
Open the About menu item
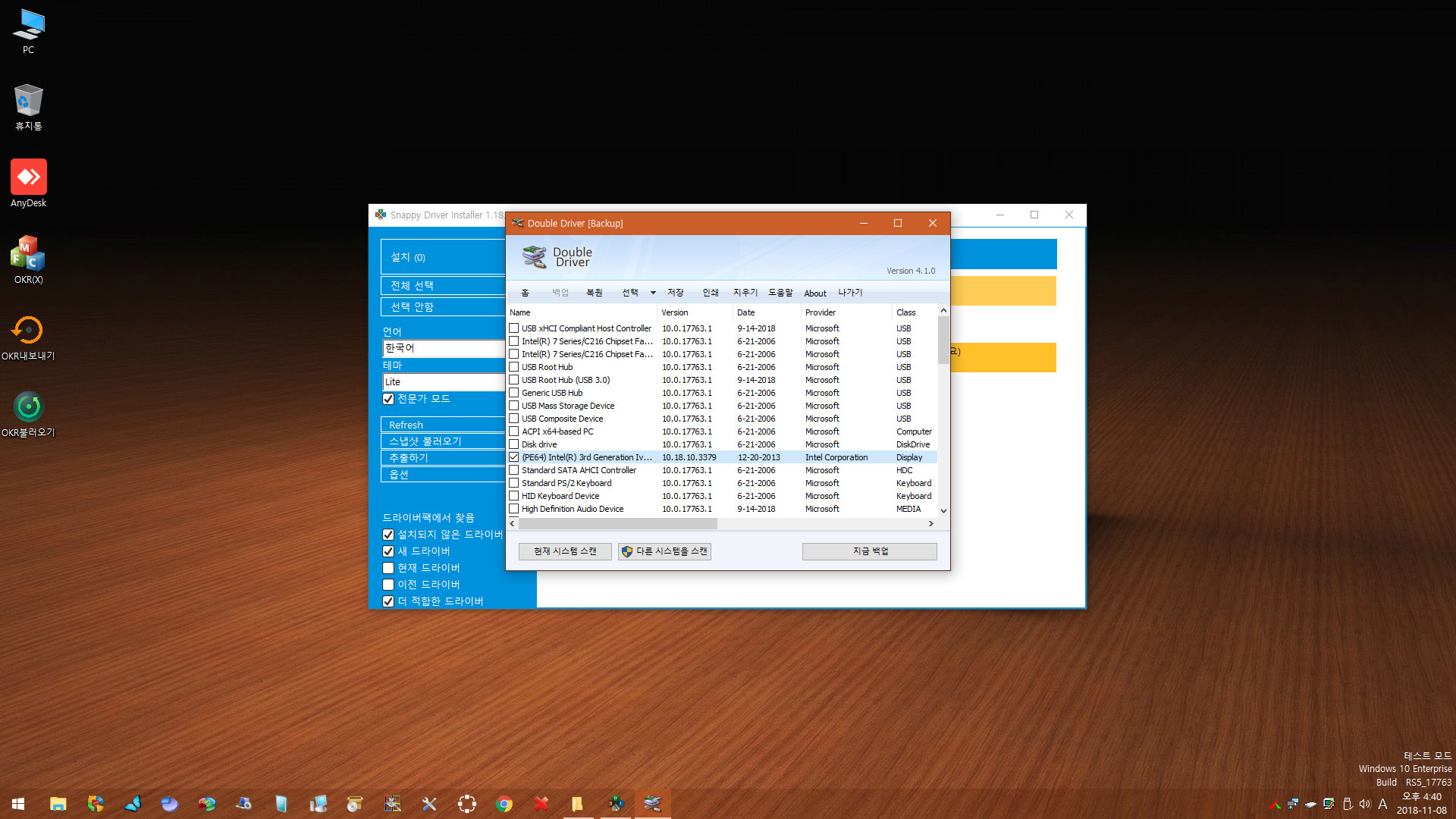(815, 293)
